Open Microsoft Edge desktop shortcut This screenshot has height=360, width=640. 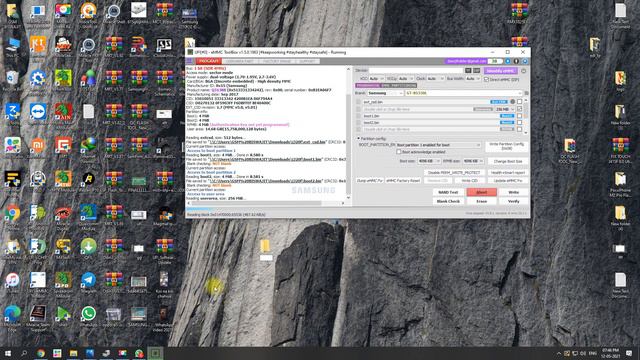[x=12, y=313]
